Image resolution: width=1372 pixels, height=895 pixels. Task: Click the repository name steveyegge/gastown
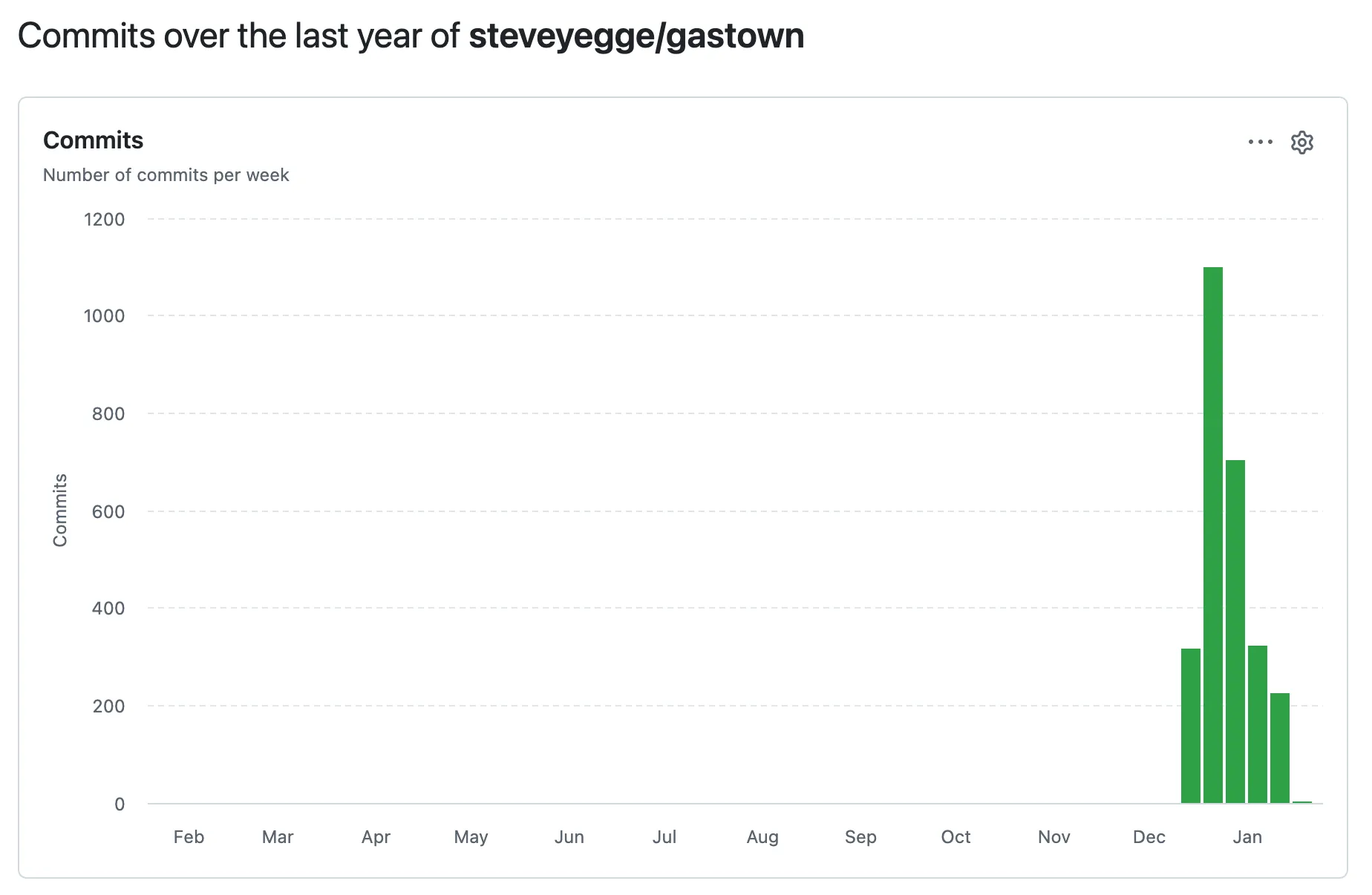point(637,36)
